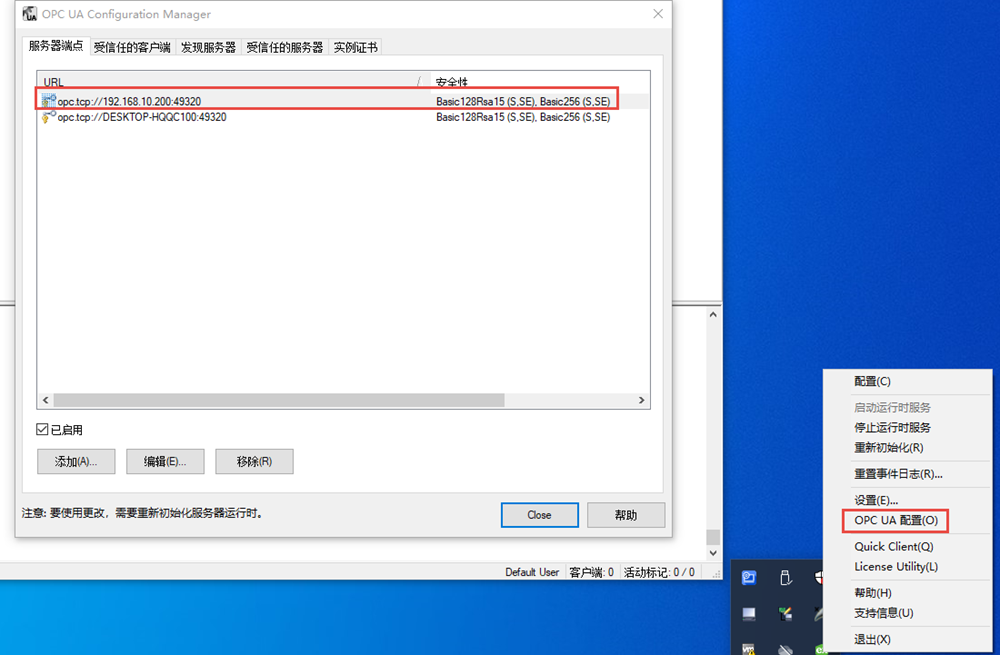The image size is (1000, 655).
Task: Click the up arrow of the background window scrollbar
Action: point(713,314)
